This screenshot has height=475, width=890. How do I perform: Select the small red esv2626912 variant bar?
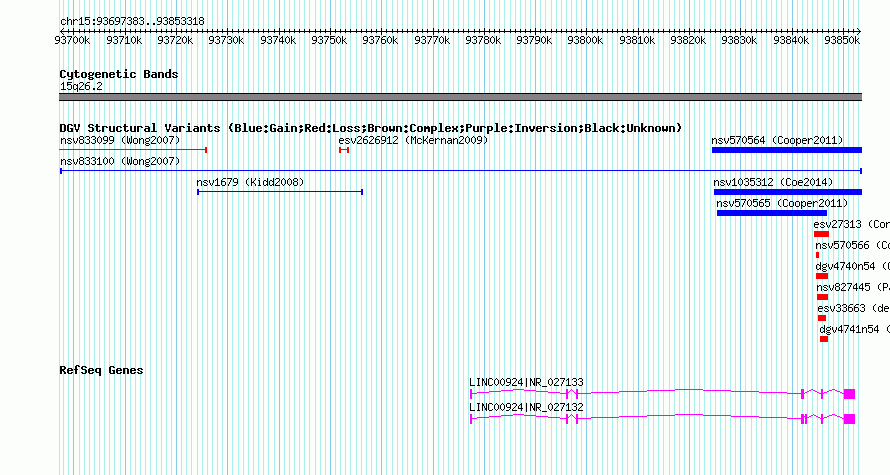click(343, 150)
